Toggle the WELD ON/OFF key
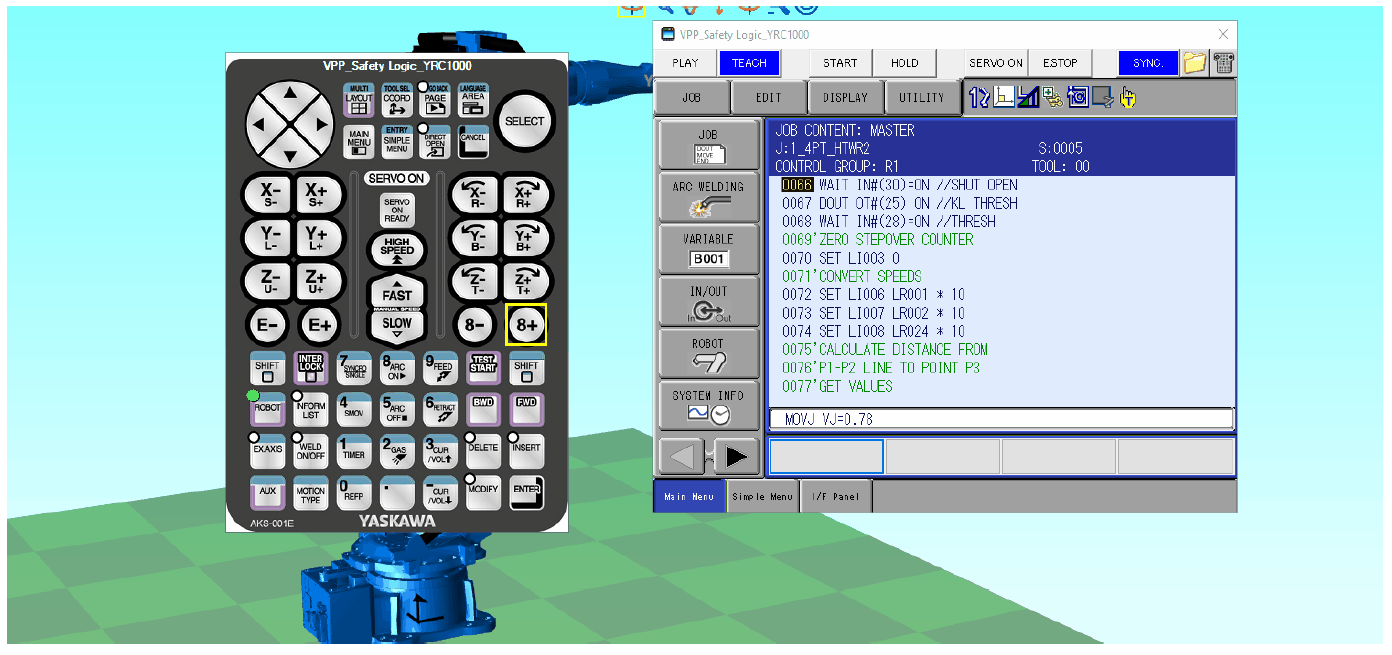 coord(311,451)
